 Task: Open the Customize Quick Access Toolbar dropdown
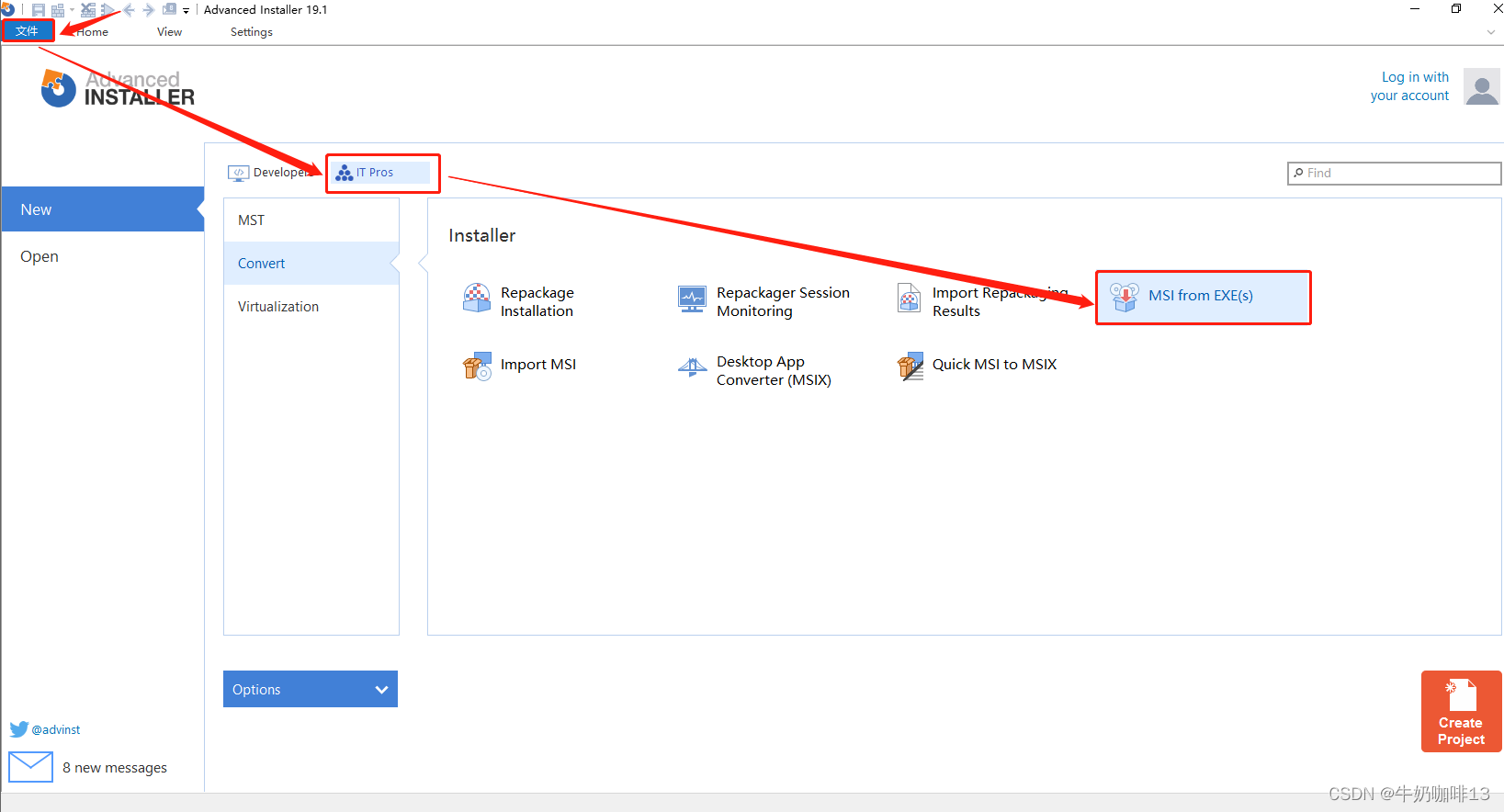(186, 11)
